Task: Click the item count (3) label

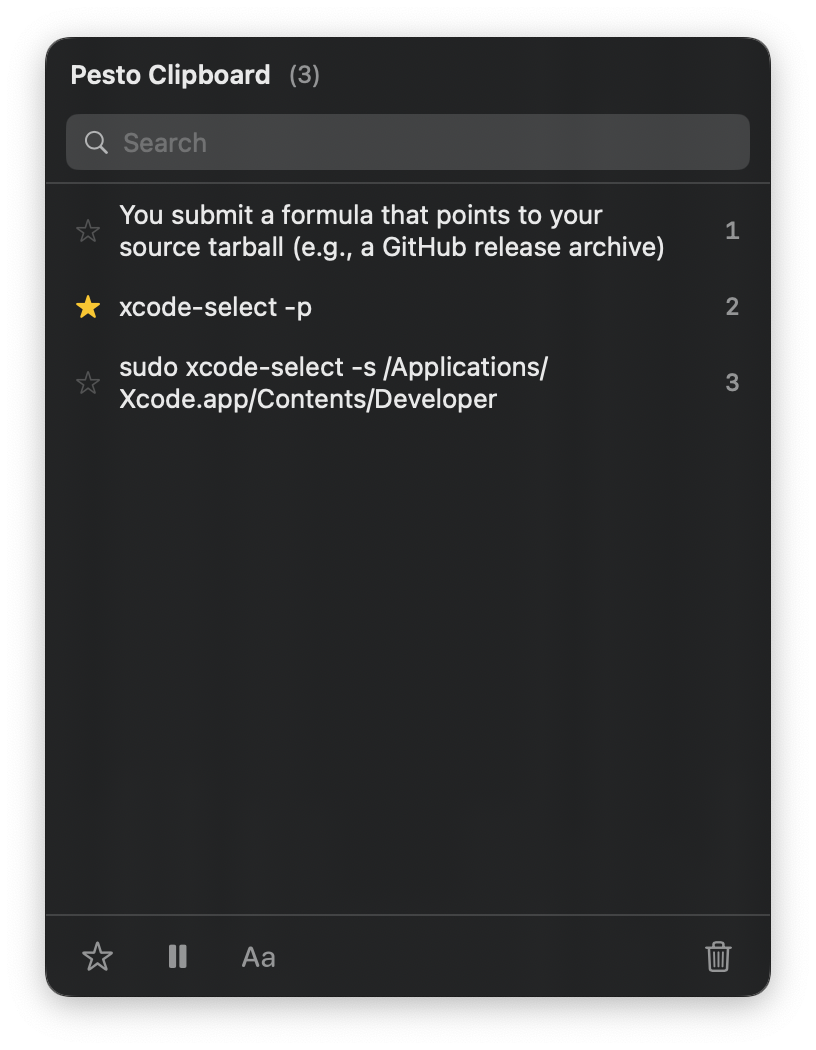Action: (307, 75)
